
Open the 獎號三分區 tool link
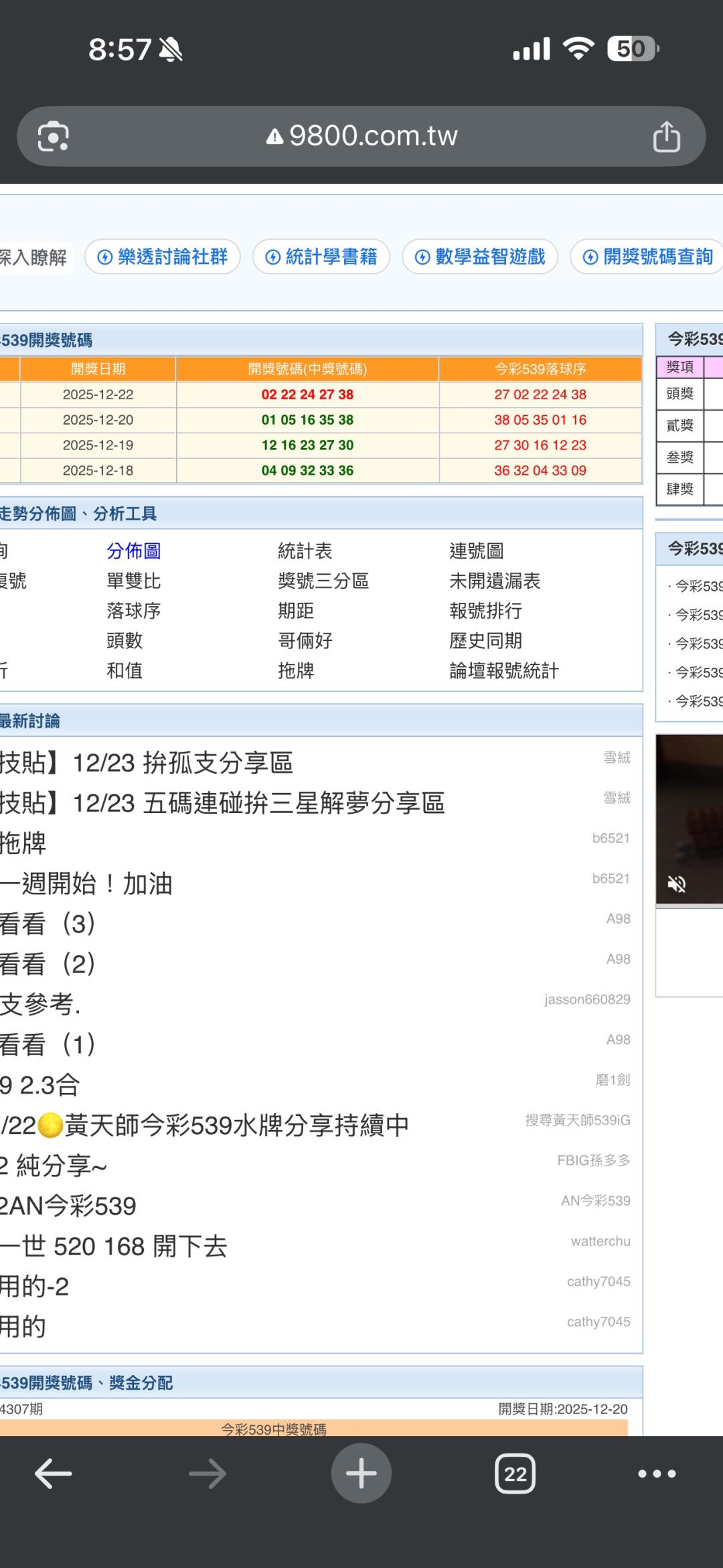(323, 581)
